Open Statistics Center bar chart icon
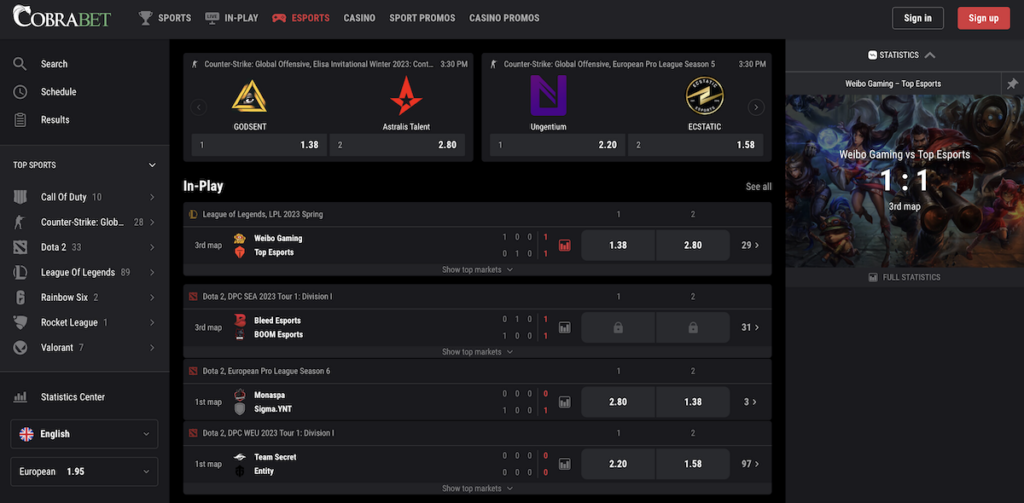 (20, 397)
